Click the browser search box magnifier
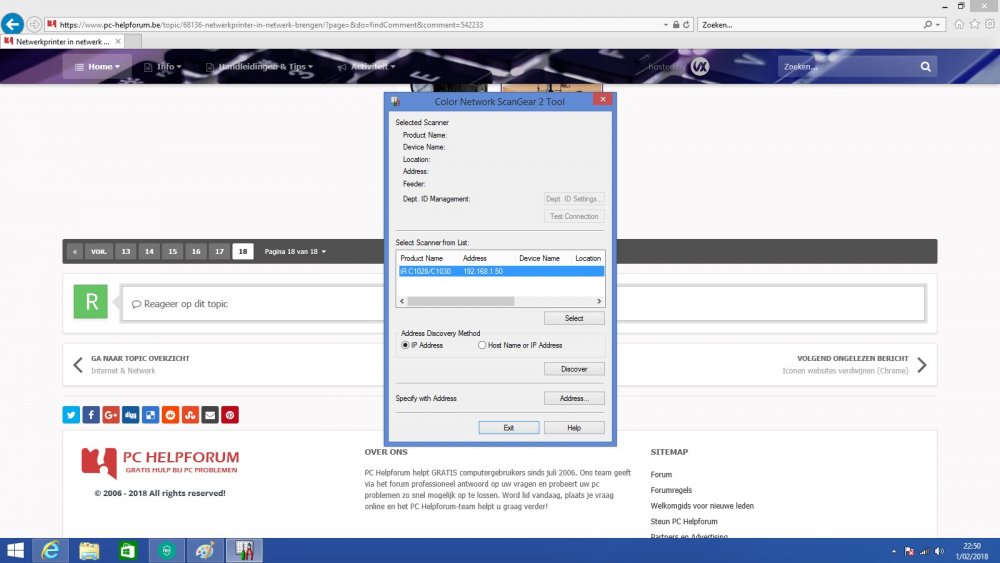Viewport: 1000px width, 563px height. 928,24
